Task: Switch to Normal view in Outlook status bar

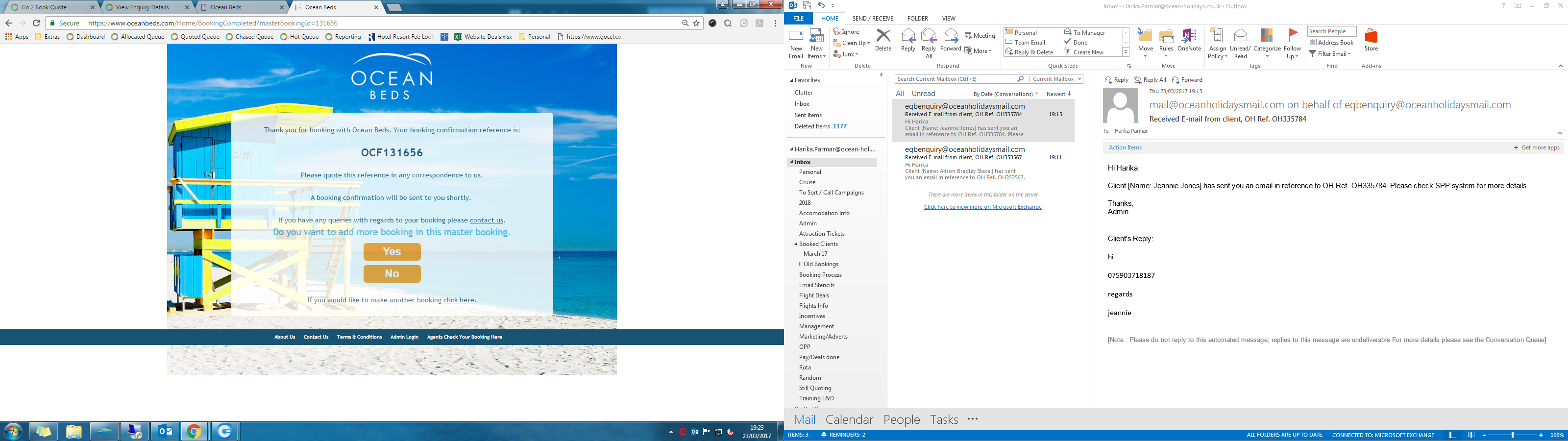Action: [1453, 435]
